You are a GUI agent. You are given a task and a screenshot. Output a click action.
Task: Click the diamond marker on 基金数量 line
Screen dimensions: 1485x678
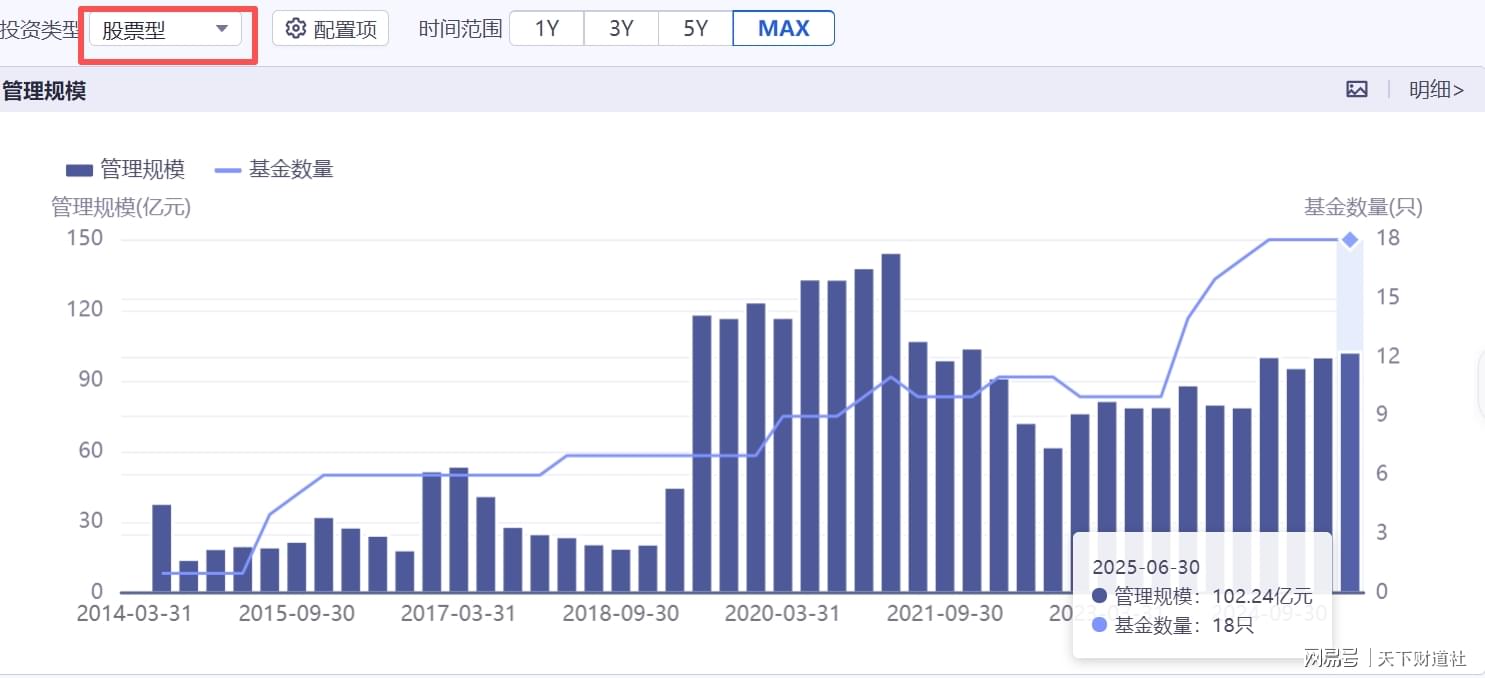pos(1350,239)
